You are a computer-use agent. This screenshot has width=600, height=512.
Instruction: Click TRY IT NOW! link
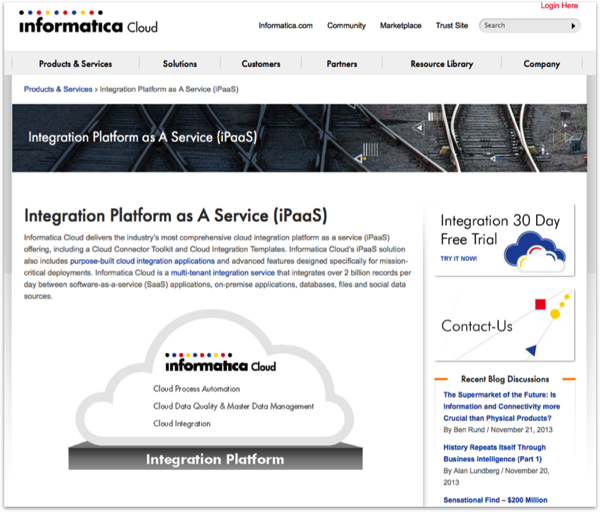[458, 259]
